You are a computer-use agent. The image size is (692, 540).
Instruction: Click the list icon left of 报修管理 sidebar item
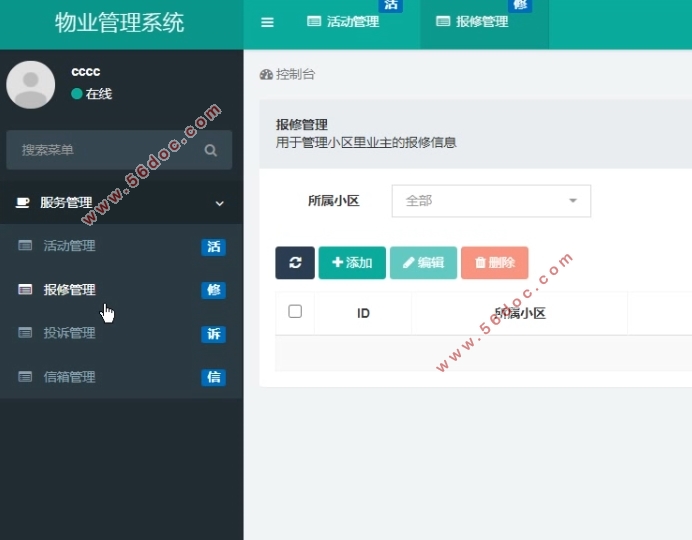point(25,289)
